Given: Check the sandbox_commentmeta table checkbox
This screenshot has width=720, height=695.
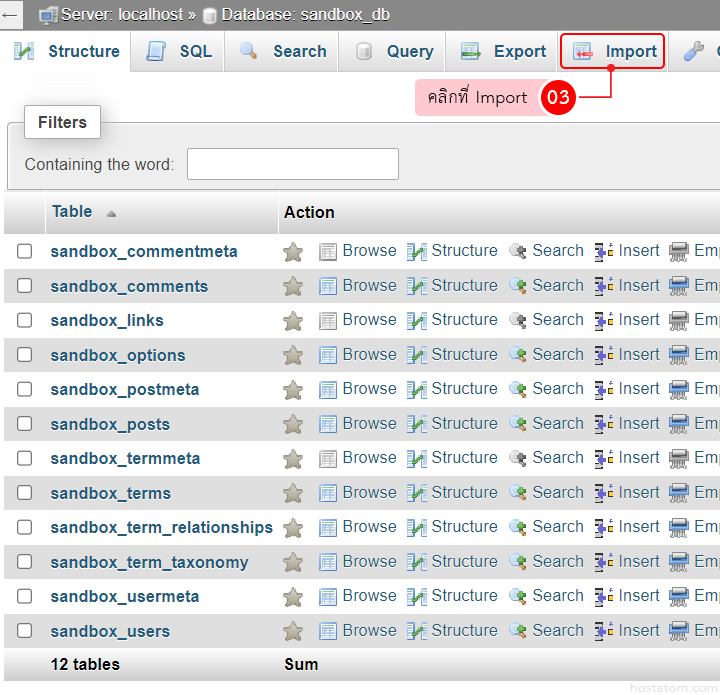Looking at the screenshot, I should (25, 252).
